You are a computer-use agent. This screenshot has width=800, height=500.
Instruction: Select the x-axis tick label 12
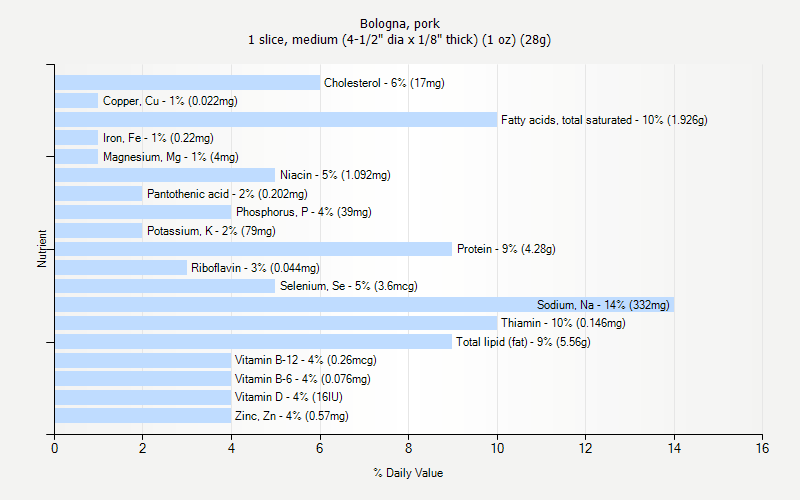pos(585,448)
